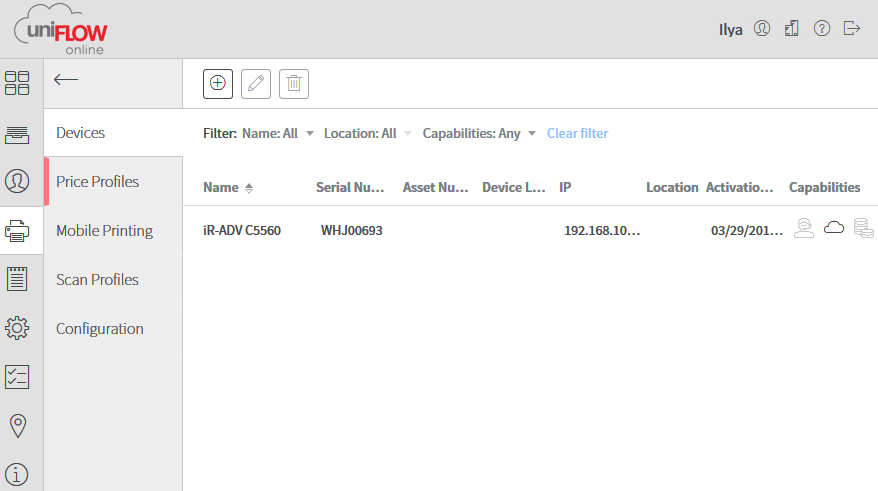The height and width of the screenshot is (491, 878).
Task: Edit device with the pencil button
Action: pyautogui.click(x=256, y=84)
